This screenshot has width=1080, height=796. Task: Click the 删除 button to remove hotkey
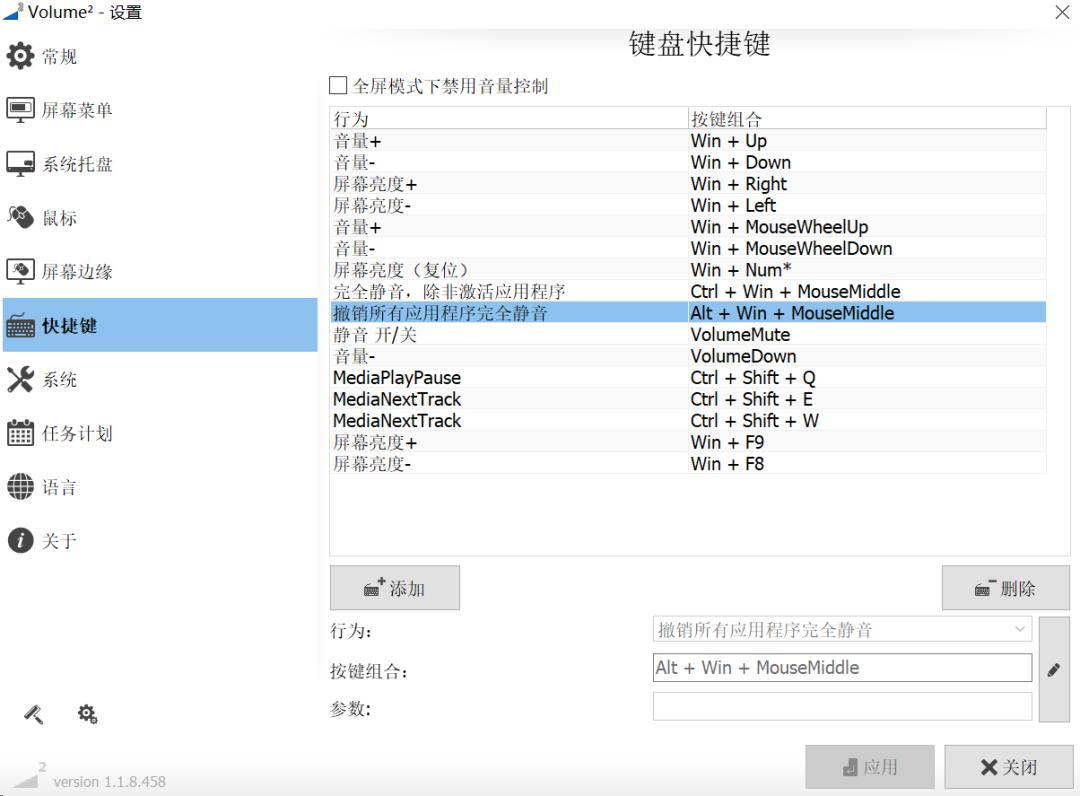pos(1004,588)
